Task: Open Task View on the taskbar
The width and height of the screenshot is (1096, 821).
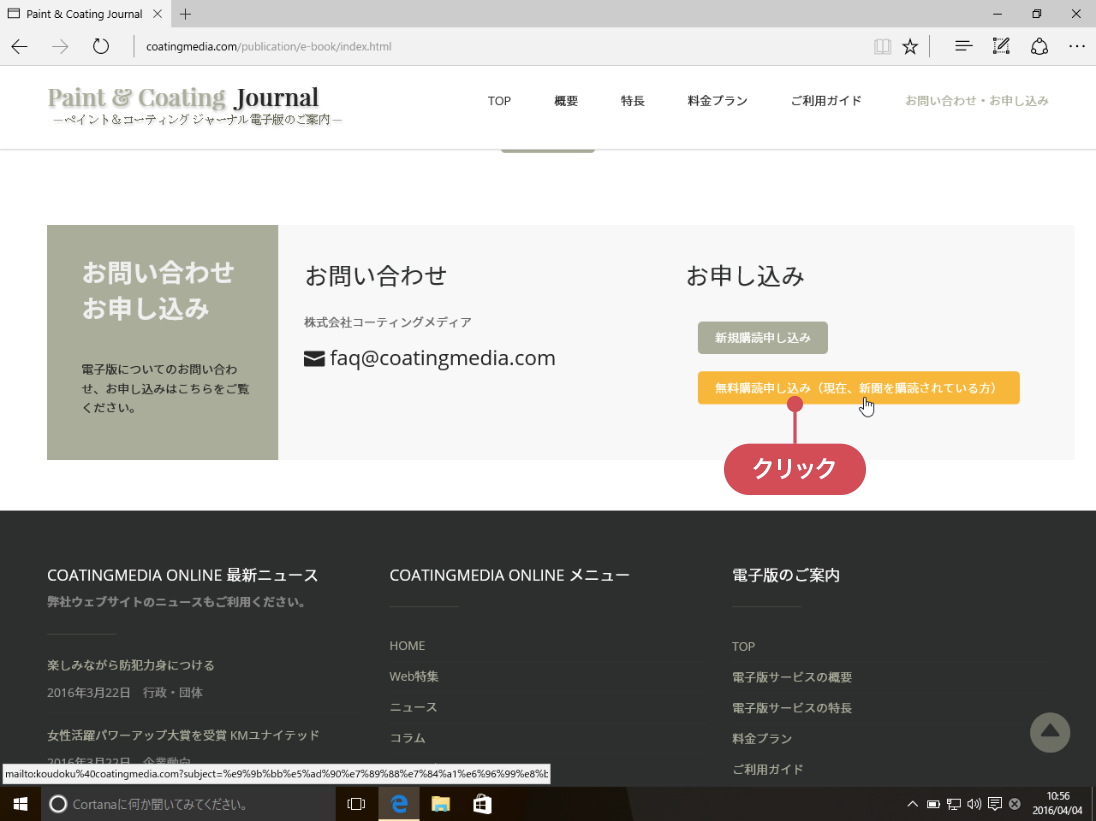Action: 356,803
